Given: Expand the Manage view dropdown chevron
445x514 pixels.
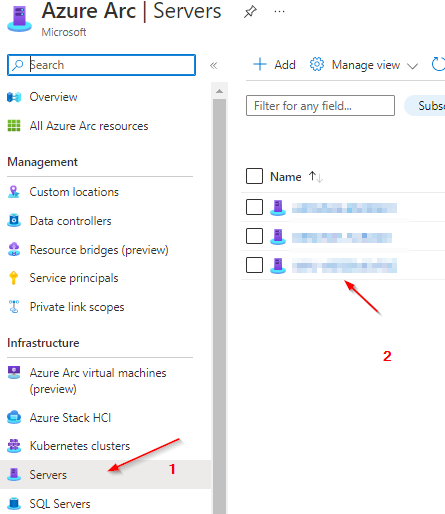Looking at the screenshot, I should coord(412,66).
